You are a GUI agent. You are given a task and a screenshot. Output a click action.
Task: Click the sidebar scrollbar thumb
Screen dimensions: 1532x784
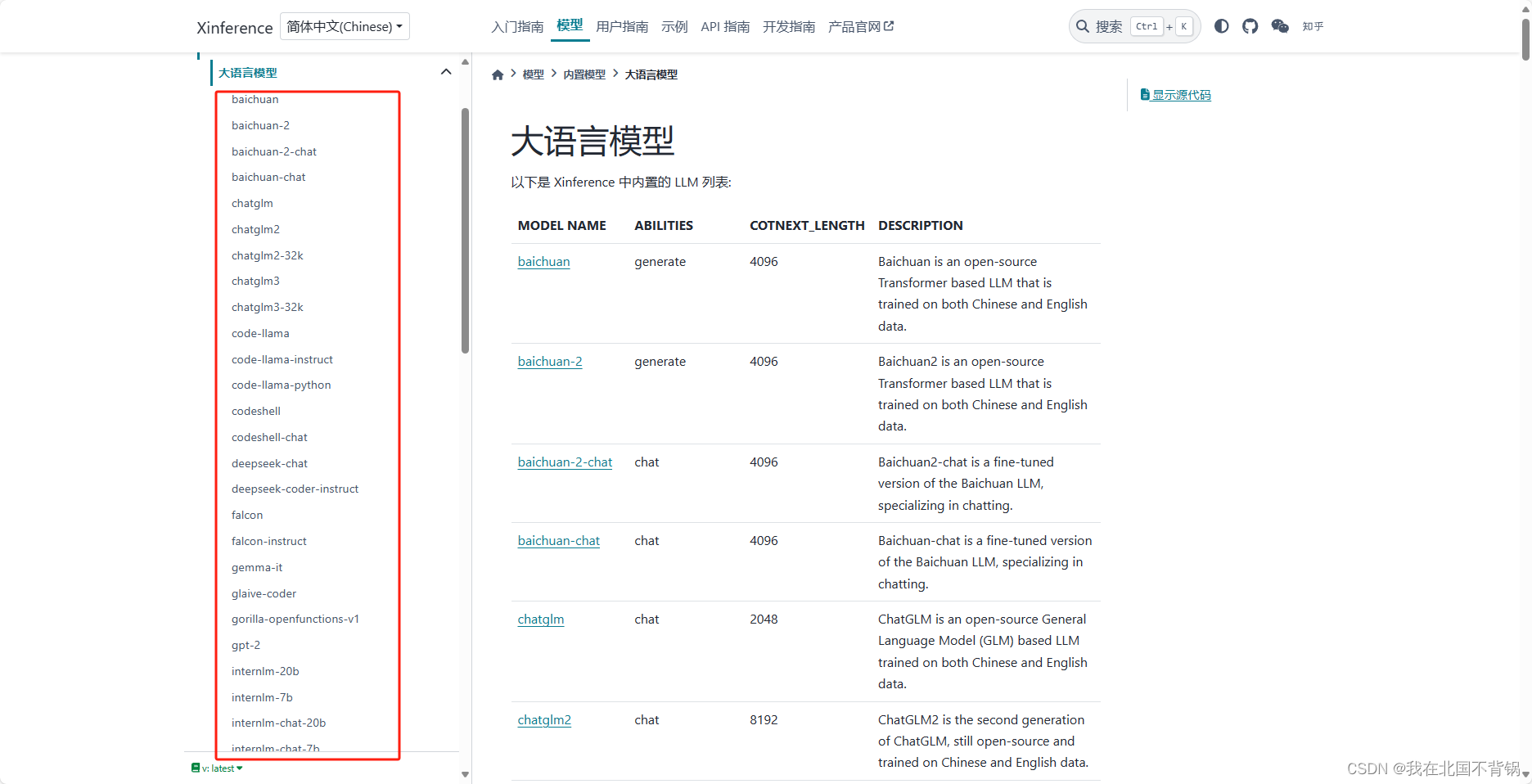coord(465,231)
